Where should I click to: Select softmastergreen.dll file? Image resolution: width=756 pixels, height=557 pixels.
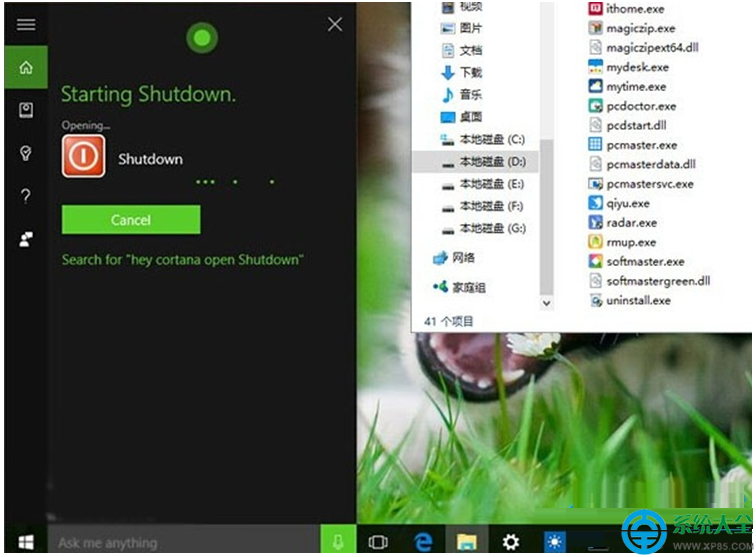click(x=649, y=281)
